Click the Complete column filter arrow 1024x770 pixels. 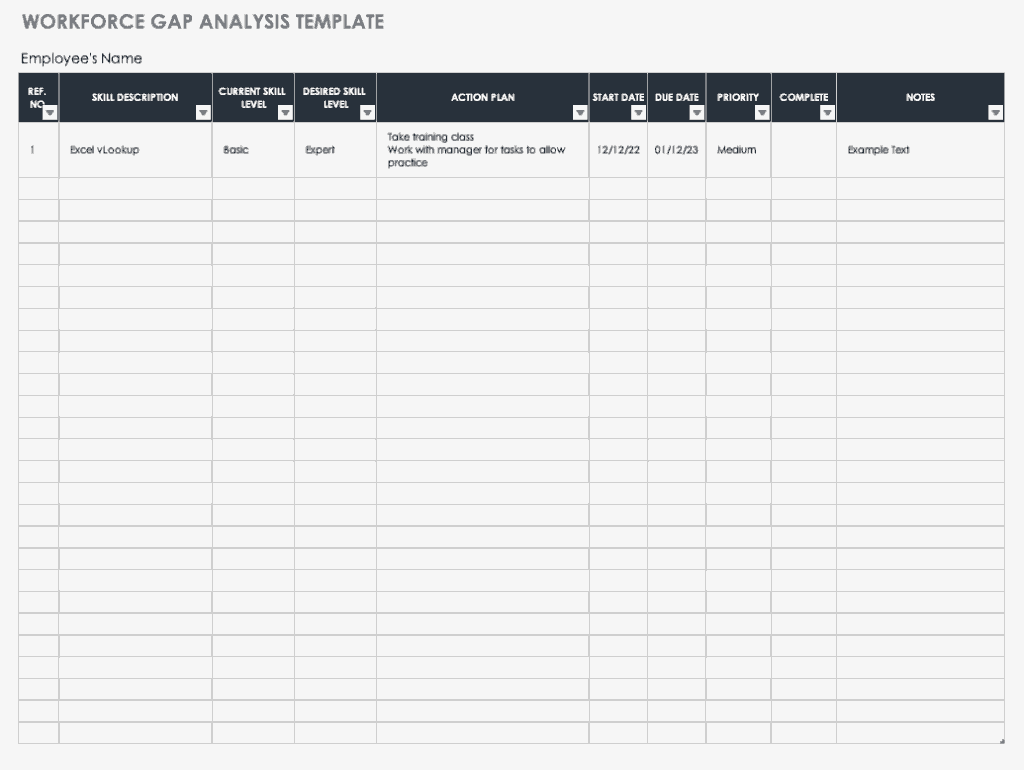[x=827, y=113]
